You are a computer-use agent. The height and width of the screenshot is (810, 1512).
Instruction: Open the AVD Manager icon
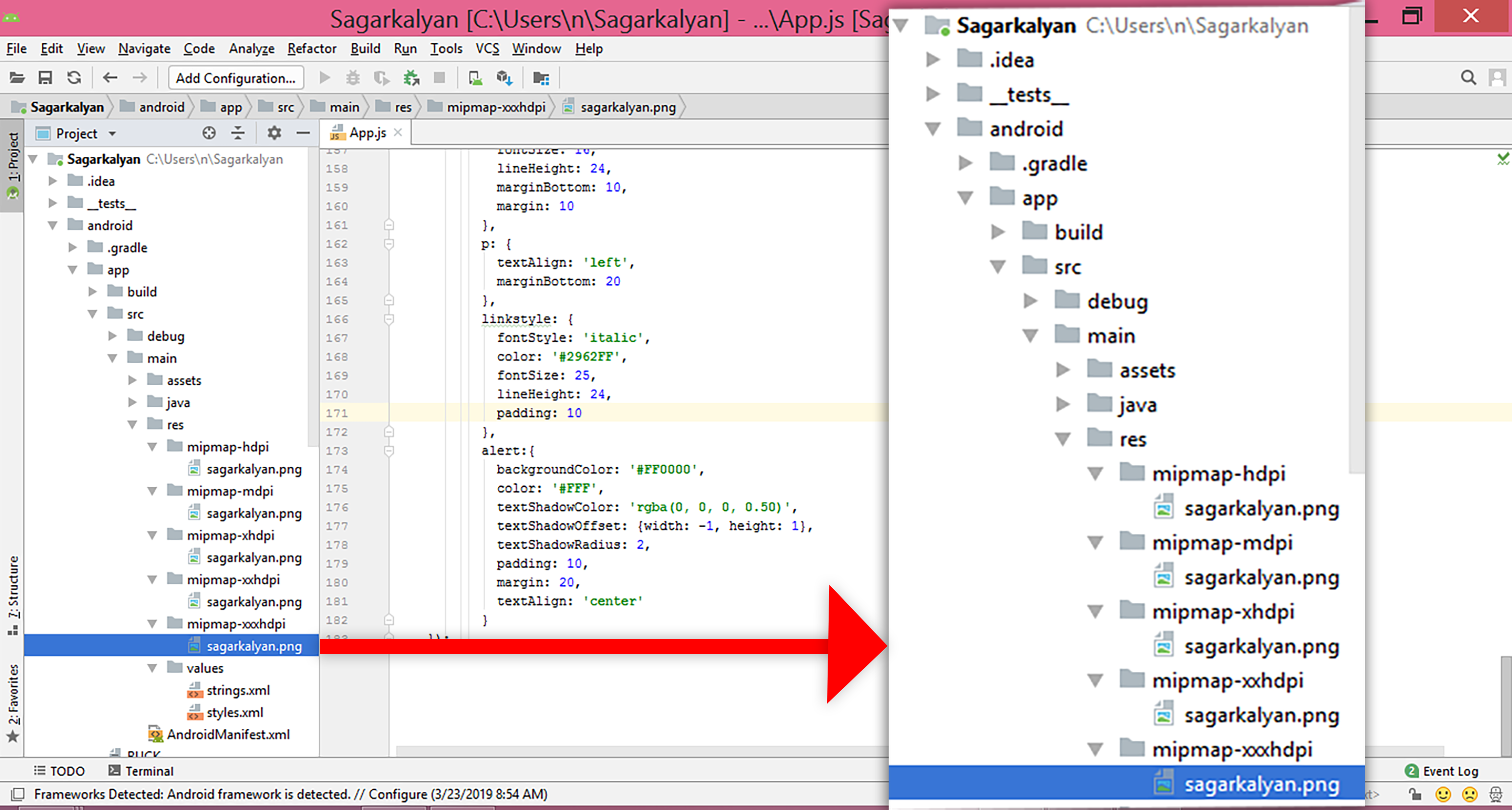476,78
